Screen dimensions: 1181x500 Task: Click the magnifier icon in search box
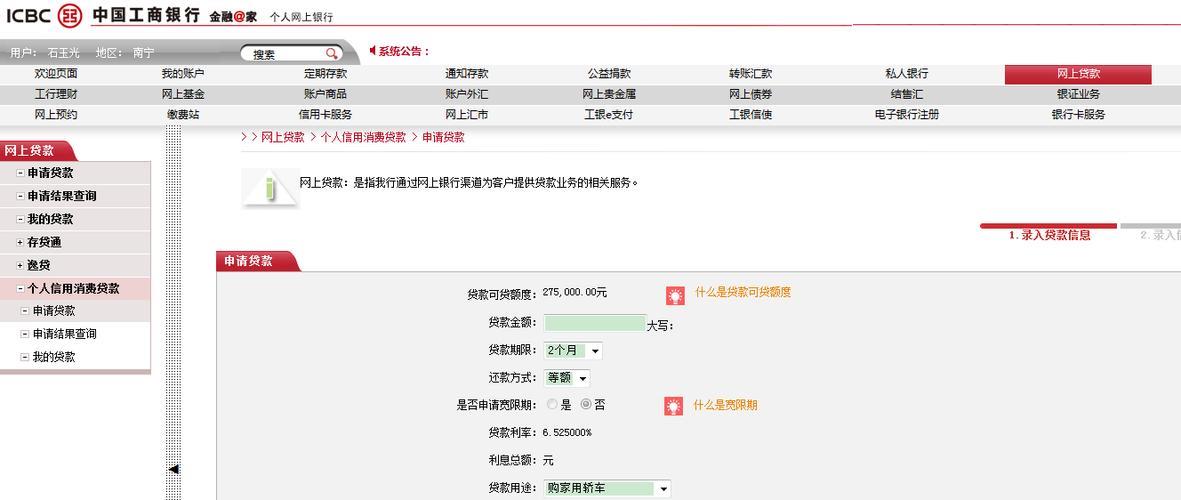click(332, 54)
